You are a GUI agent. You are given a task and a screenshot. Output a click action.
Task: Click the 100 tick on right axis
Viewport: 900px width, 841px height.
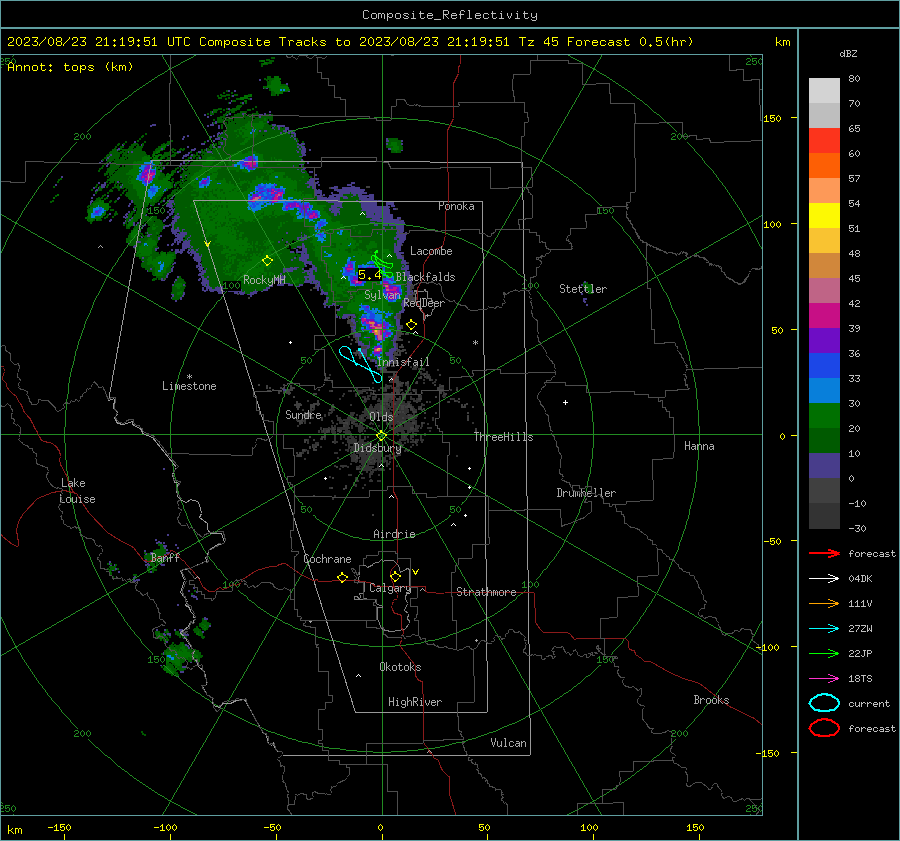(x=773, y=224)
